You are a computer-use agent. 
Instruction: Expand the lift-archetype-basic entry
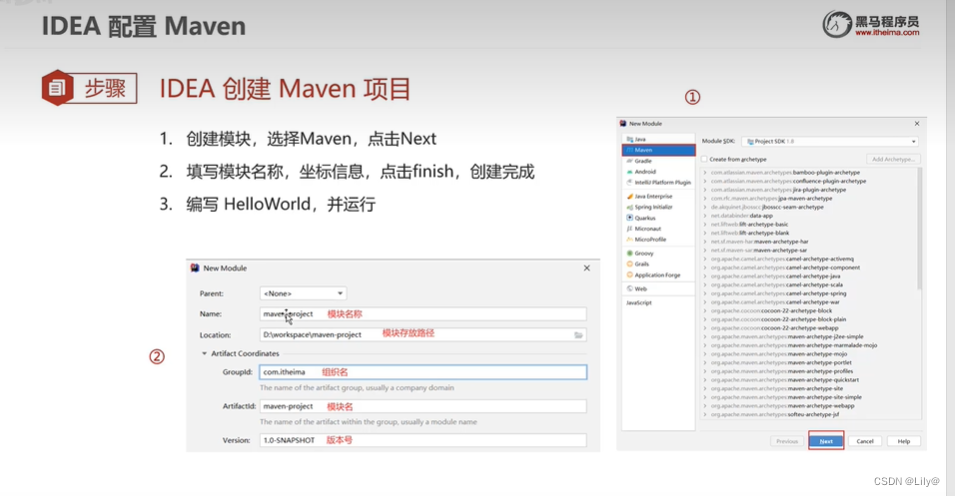[705, 224]
